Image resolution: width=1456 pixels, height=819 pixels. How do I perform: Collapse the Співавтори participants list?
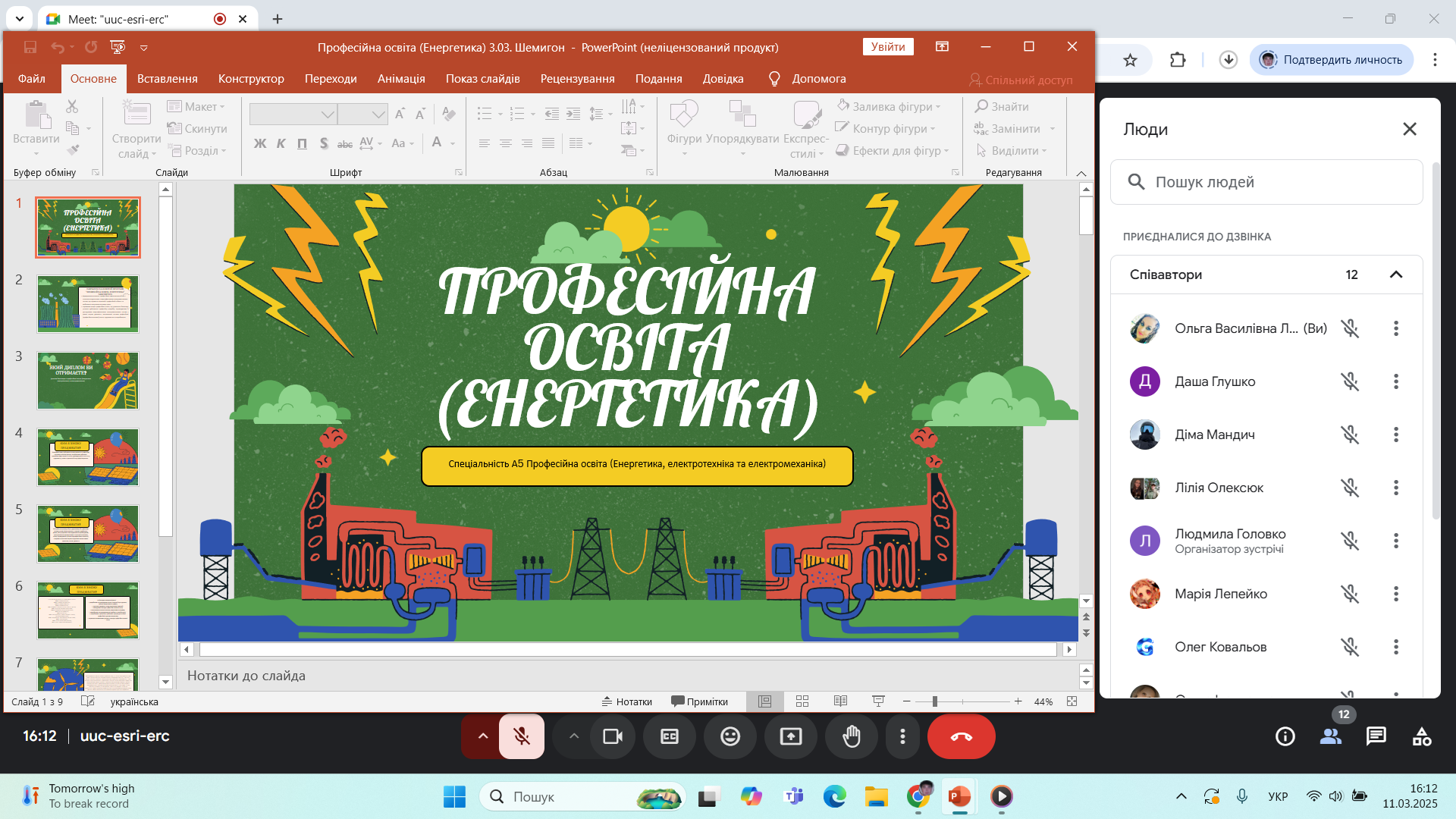point(1396,275)
